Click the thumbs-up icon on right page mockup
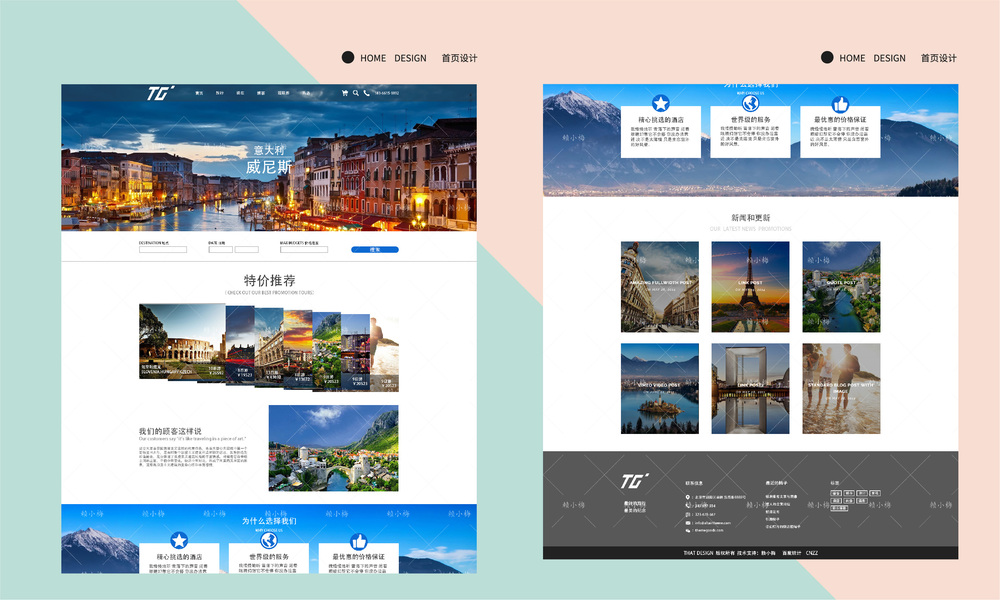1000x600 pixels. 840,104
